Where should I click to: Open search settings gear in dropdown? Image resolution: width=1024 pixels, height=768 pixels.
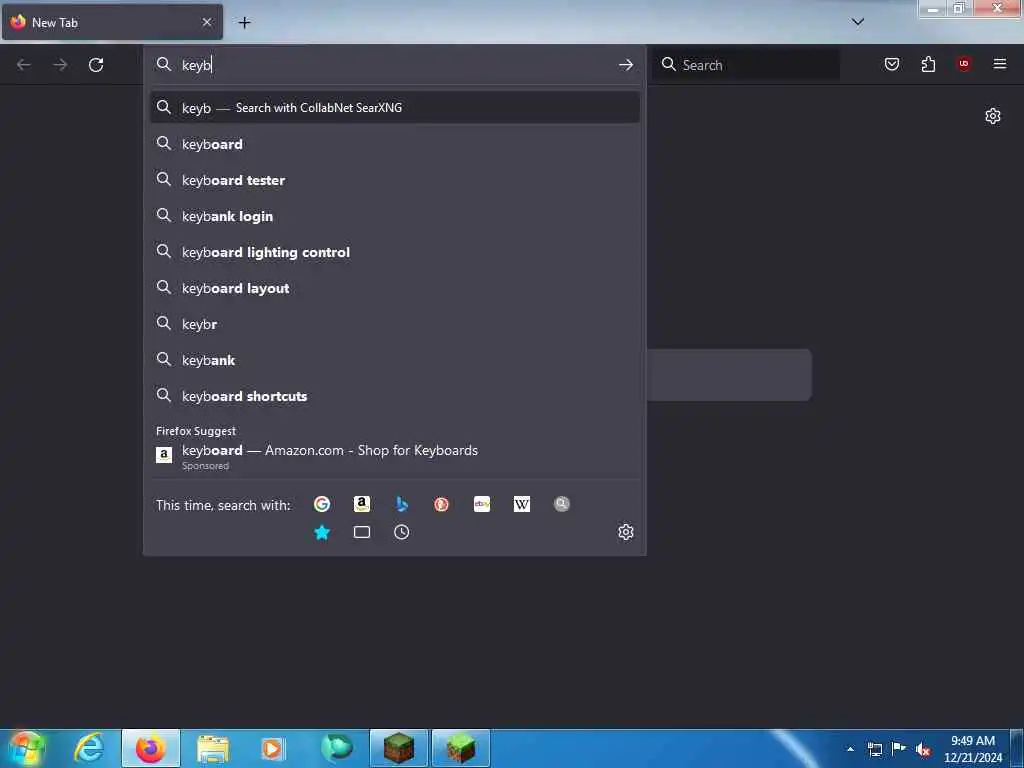tap(626, 532)
